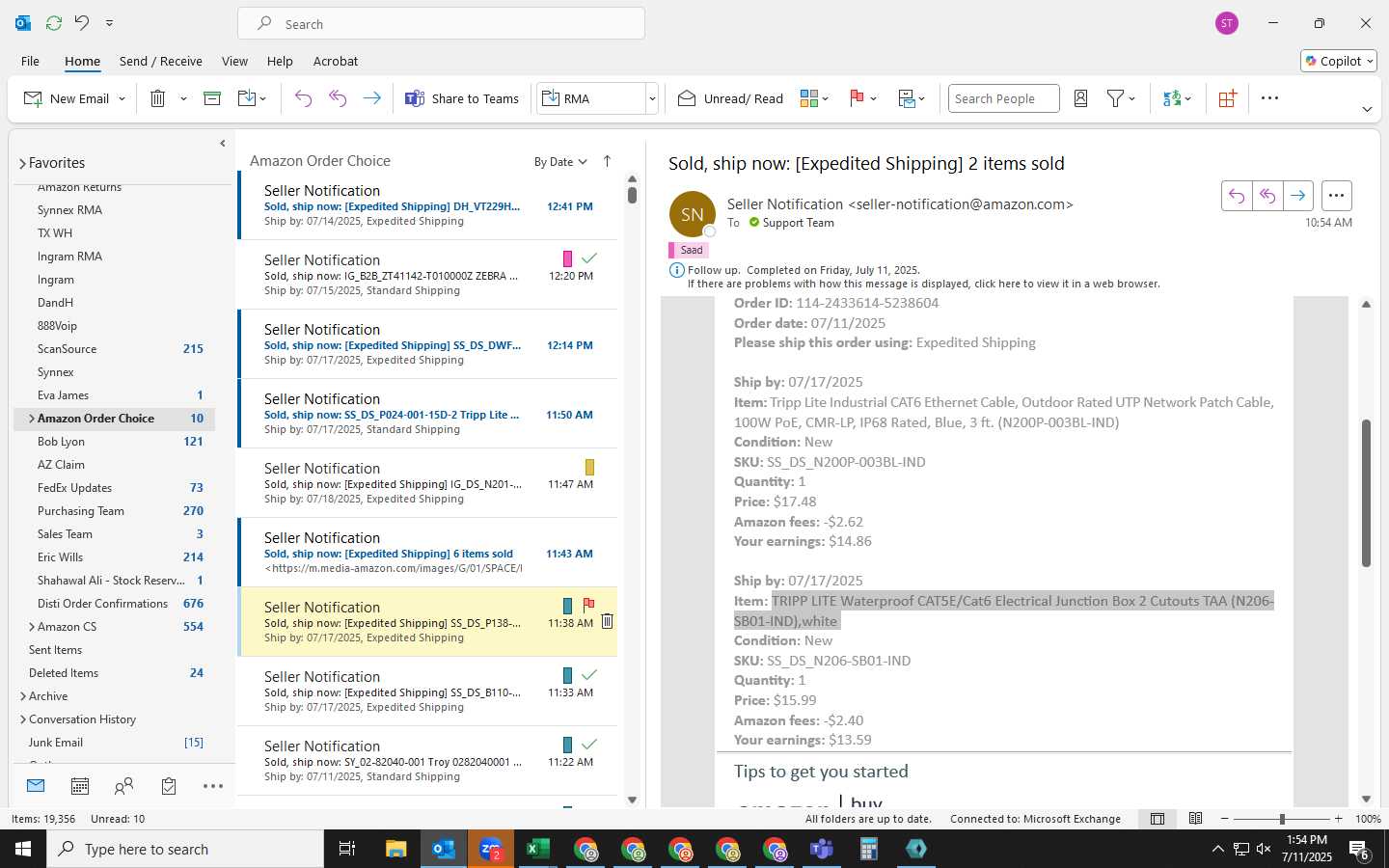Click the Get Add-ins grid icon

1227,98
